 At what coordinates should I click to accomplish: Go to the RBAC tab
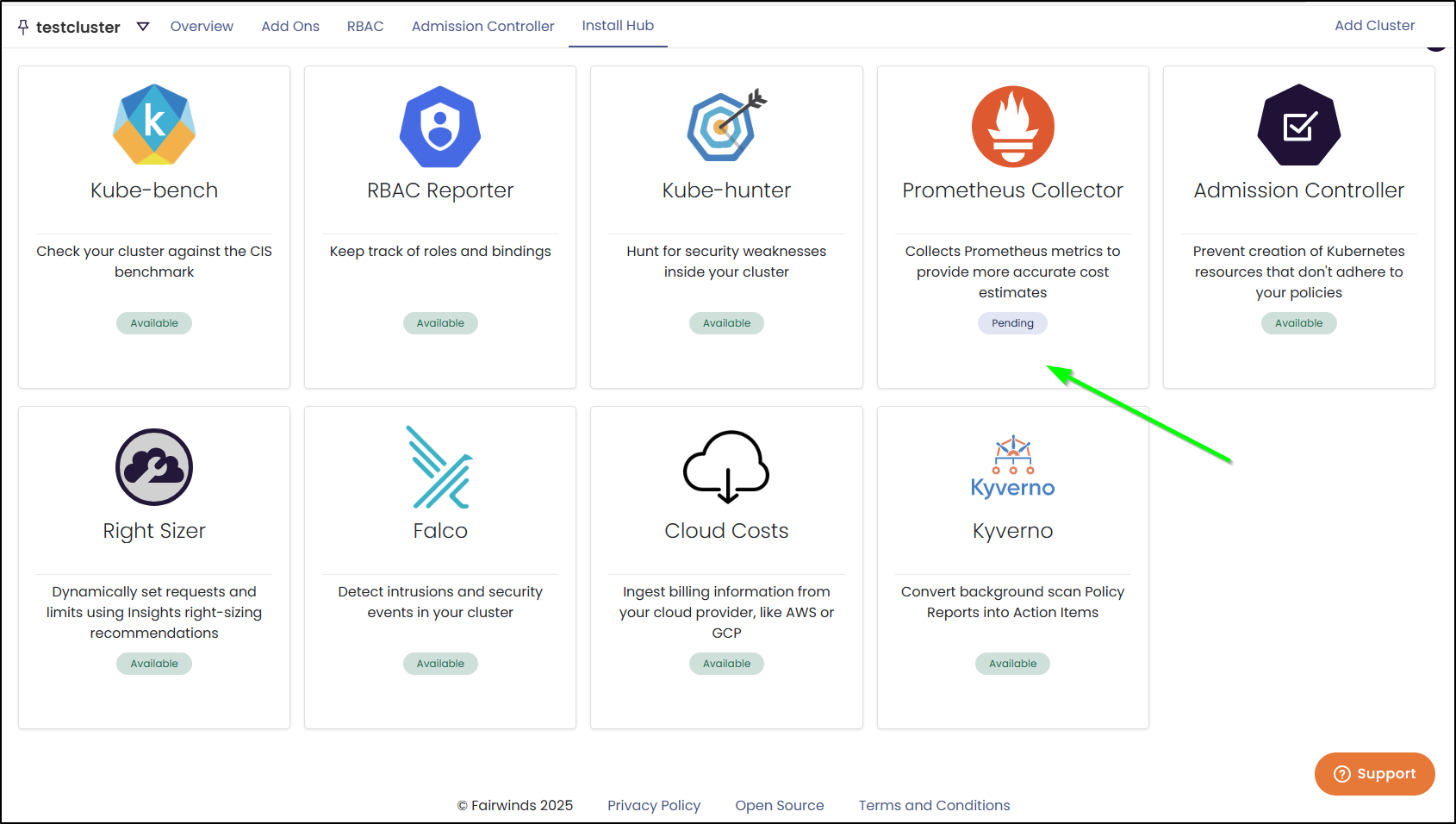pyautogui.click(x=365, y=26)
